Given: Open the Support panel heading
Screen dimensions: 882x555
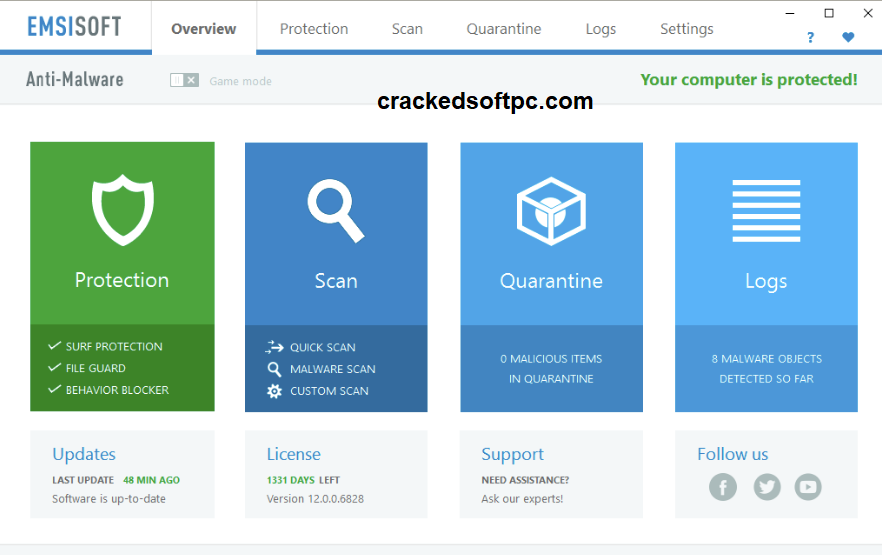Looking at the screenshot, I should [x=512, y=454].
